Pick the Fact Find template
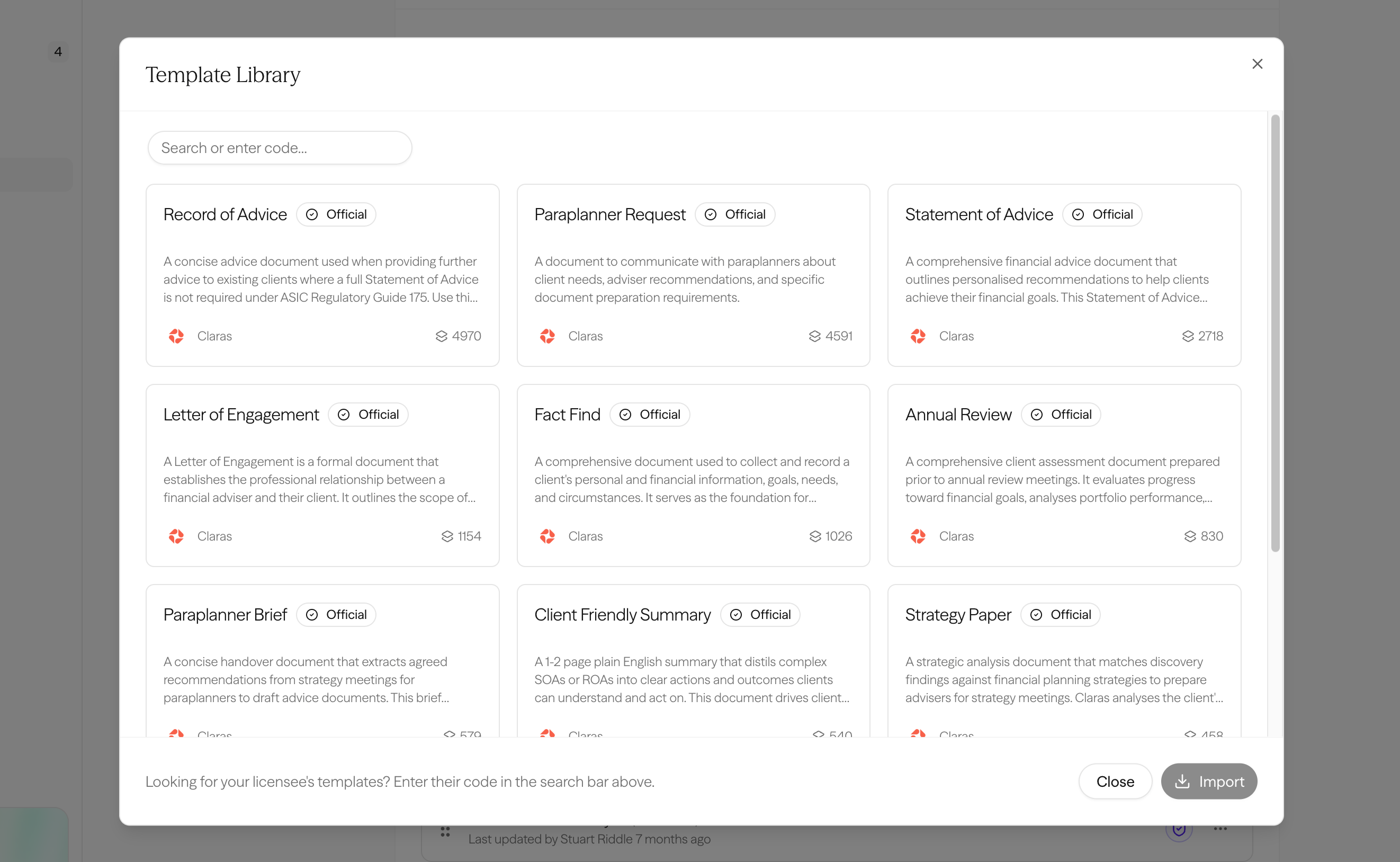The height and width of the screenshot is (862, 1400). point(693,475)
